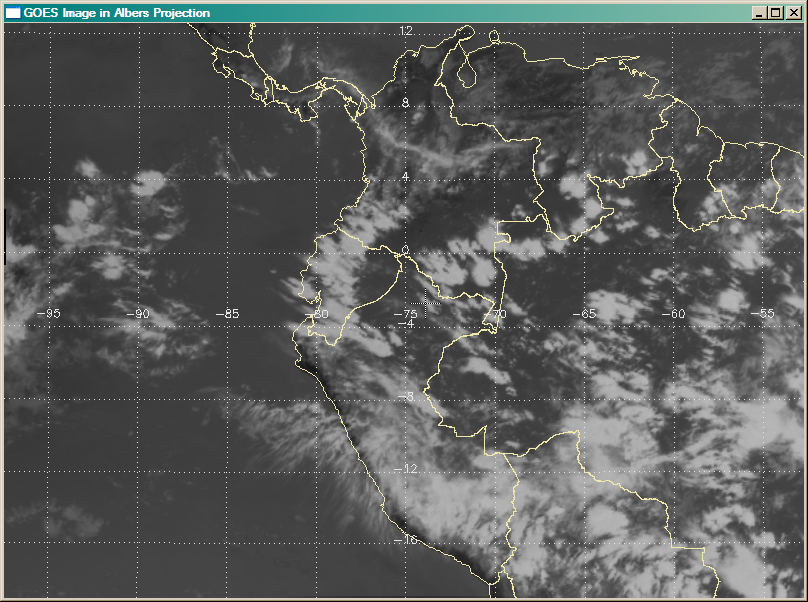Minimize the GOES Image window

[x=759, y=13]
